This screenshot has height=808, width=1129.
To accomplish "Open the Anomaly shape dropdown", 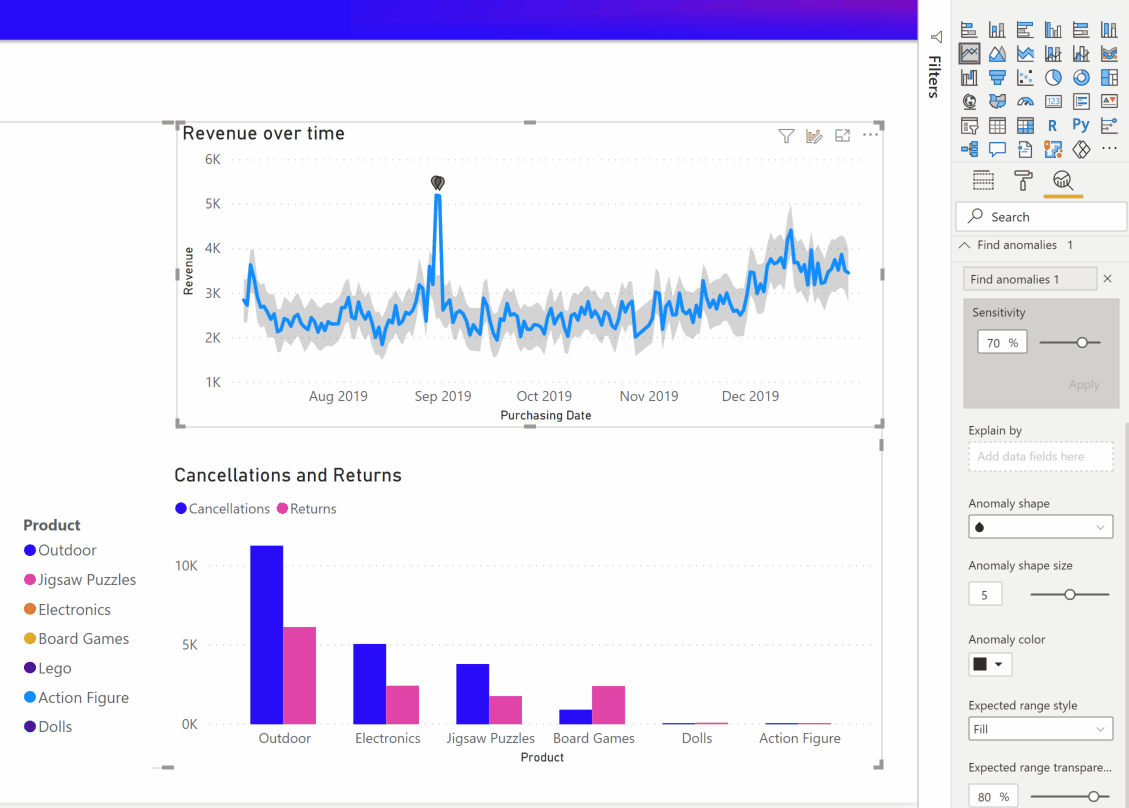I will pos(1040,526).
